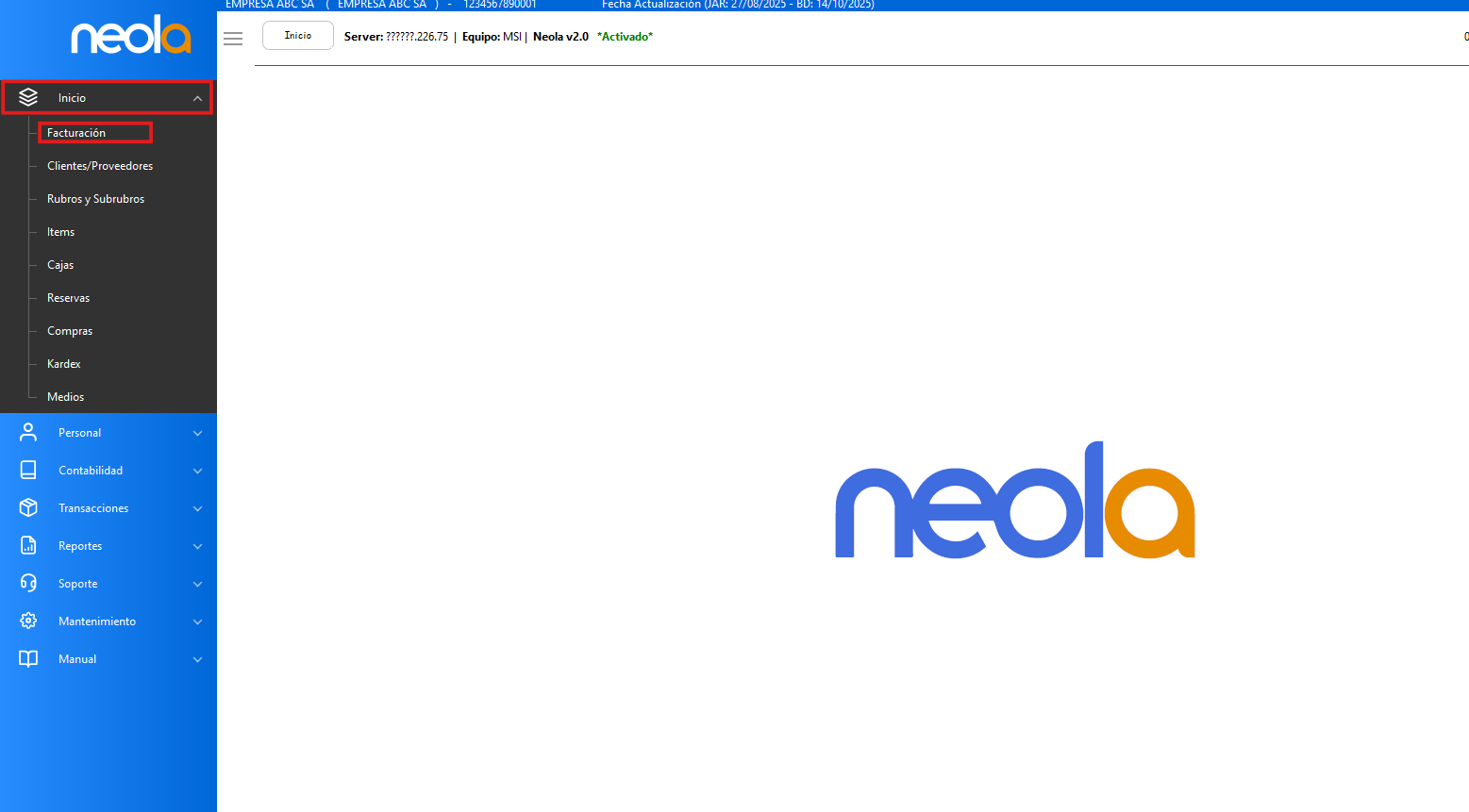Screen dimensions: 1469x812
Task: Expand the Personal section chevron
Action: 197,433
